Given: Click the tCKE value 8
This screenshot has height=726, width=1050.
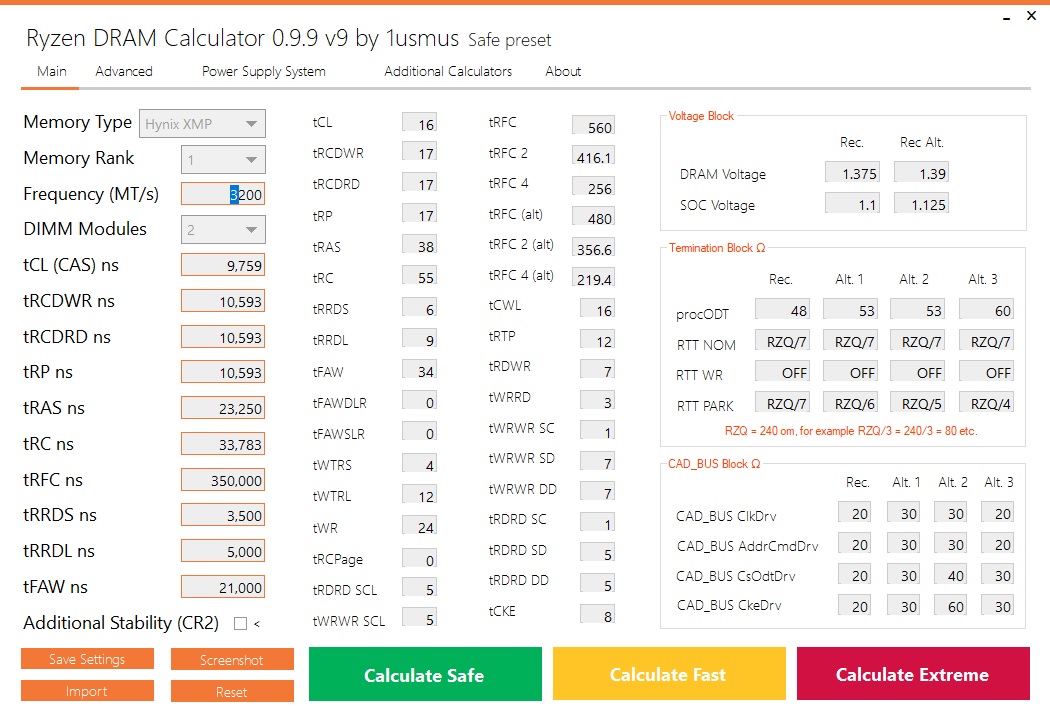Looking at the screenshot, I should coord(597,615).
